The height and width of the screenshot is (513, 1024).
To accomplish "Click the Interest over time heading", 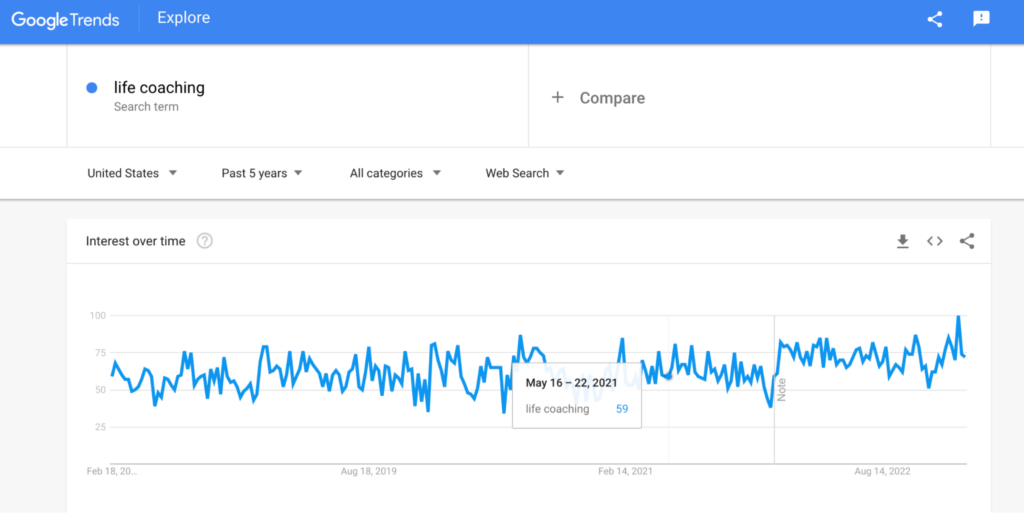I will pyautogui.click(x=136, y=241).
